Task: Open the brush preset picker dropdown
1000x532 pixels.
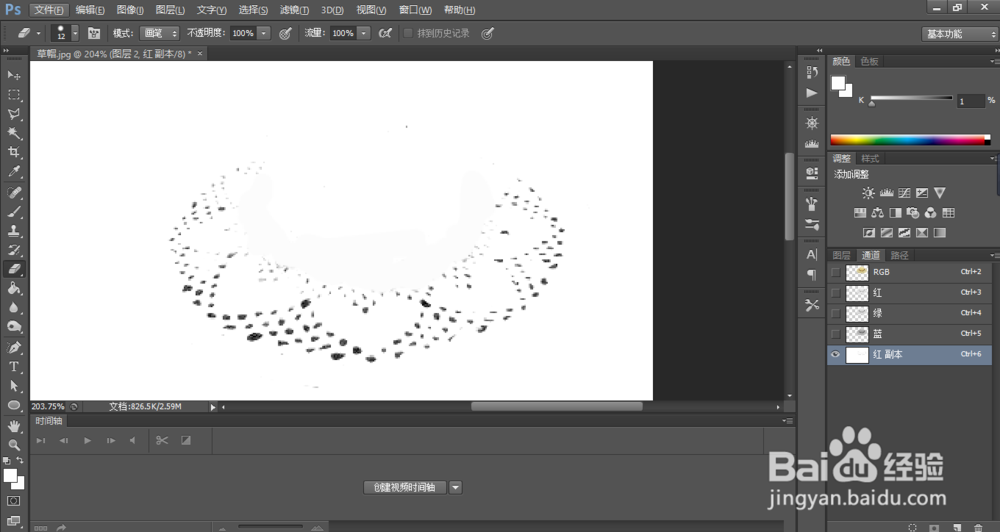Action: point(75,33)
